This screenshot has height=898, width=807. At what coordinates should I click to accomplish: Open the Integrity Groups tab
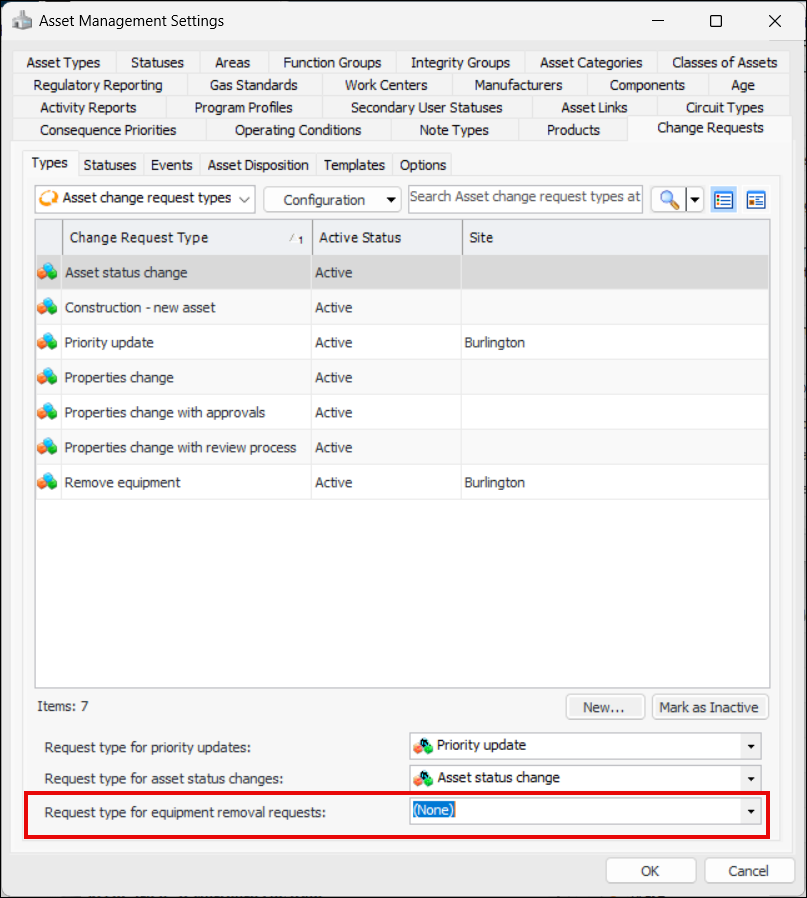click(x=460, y=62)
